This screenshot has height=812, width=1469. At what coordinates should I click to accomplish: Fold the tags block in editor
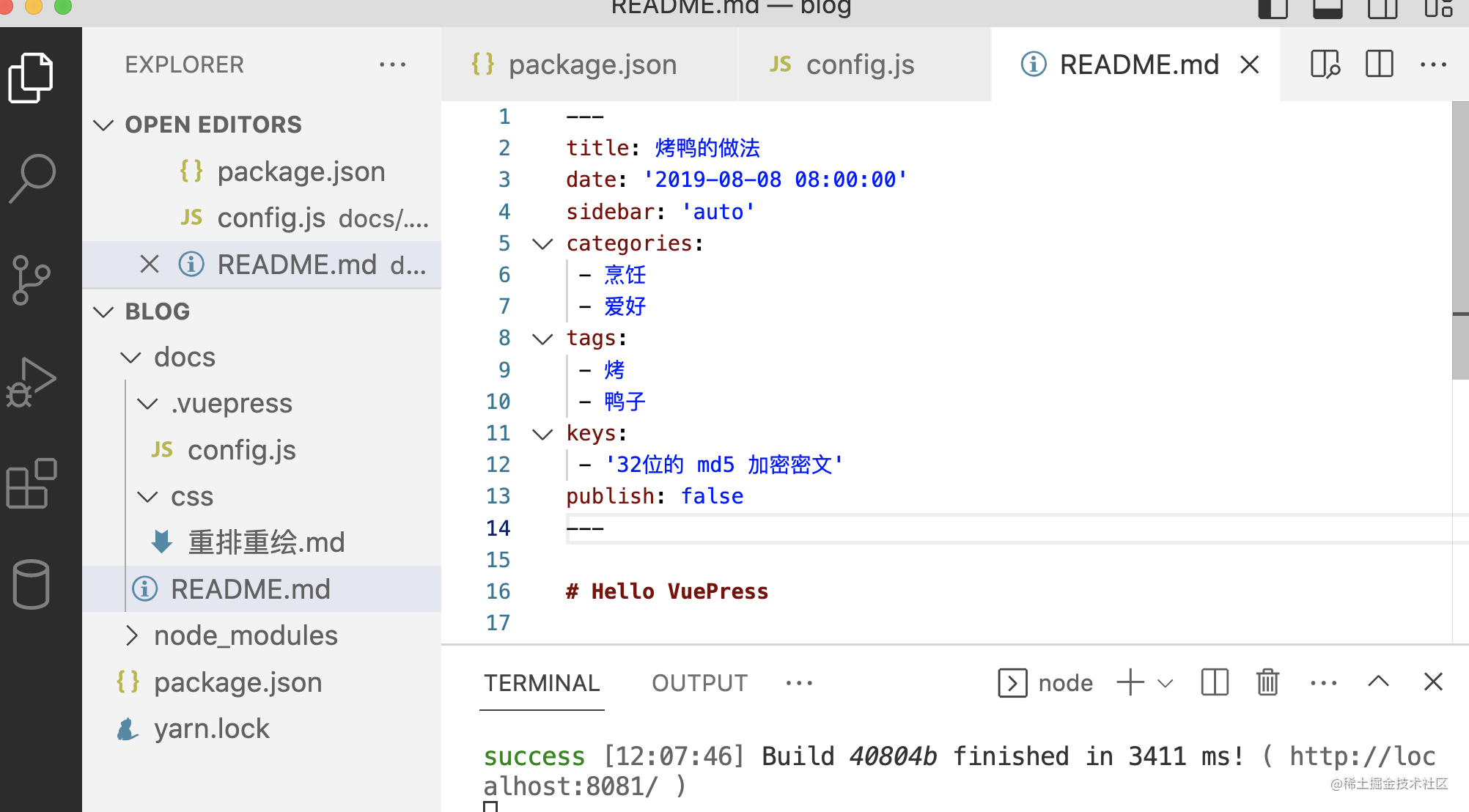(x=542, y=339)
